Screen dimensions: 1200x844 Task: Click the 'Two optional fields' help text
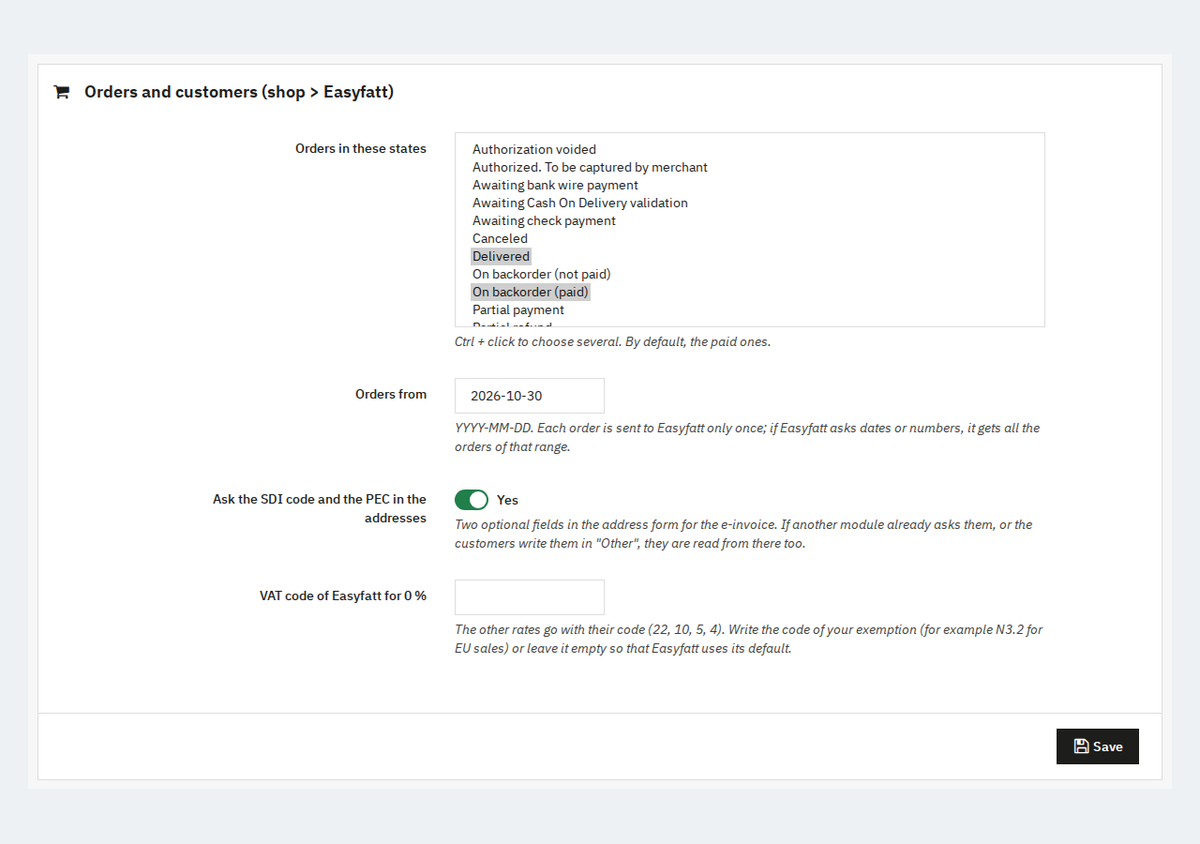point(744,534)
